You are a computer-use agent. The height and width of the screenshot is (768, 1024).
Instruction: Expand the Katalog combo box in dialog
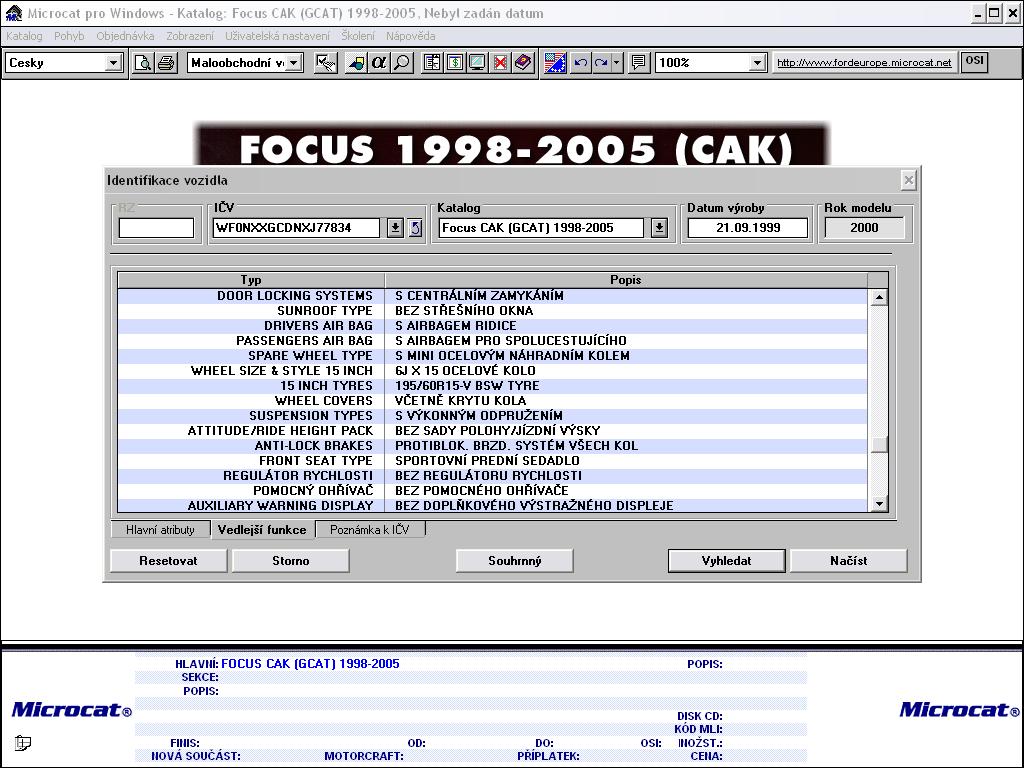659,228
